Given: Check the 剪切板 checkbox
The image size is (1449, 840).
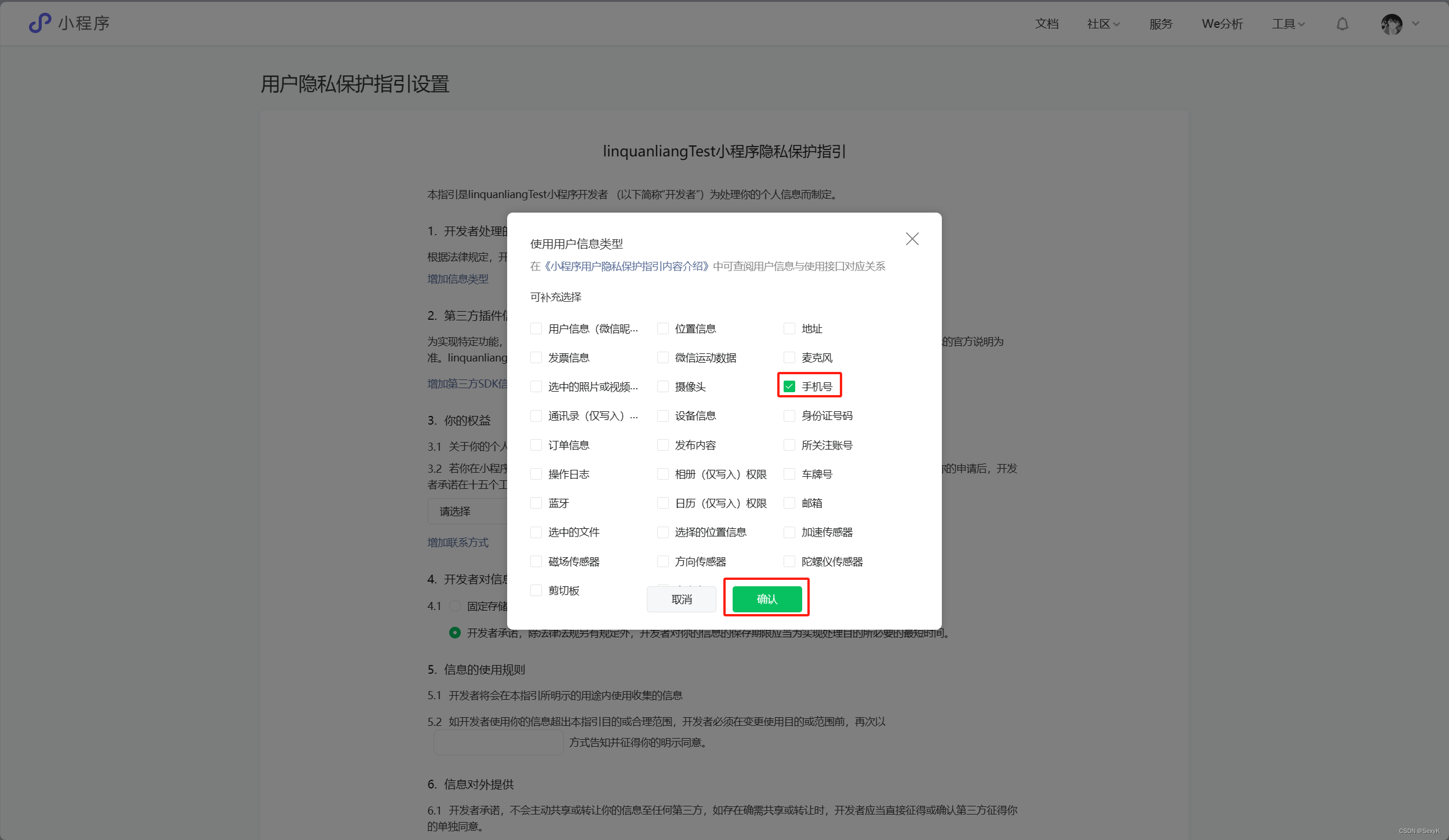Looking at the screenshot, I should coord(536,590).
